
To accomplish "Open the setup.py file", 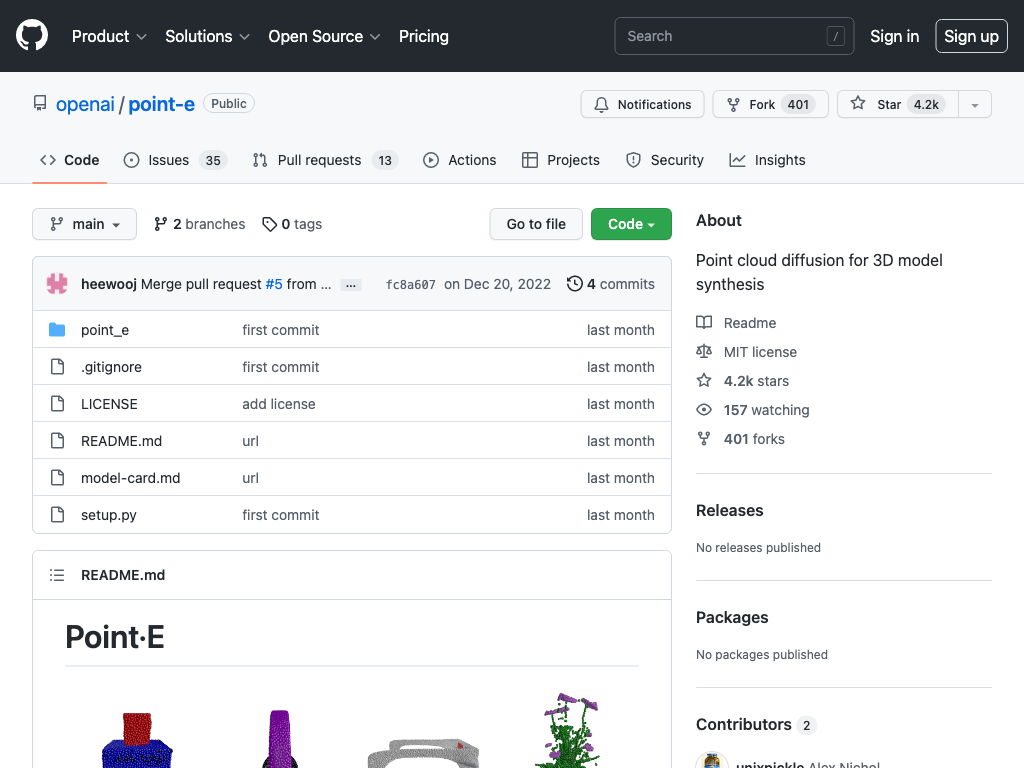I will pyautogui.click(x=108, y=515).
